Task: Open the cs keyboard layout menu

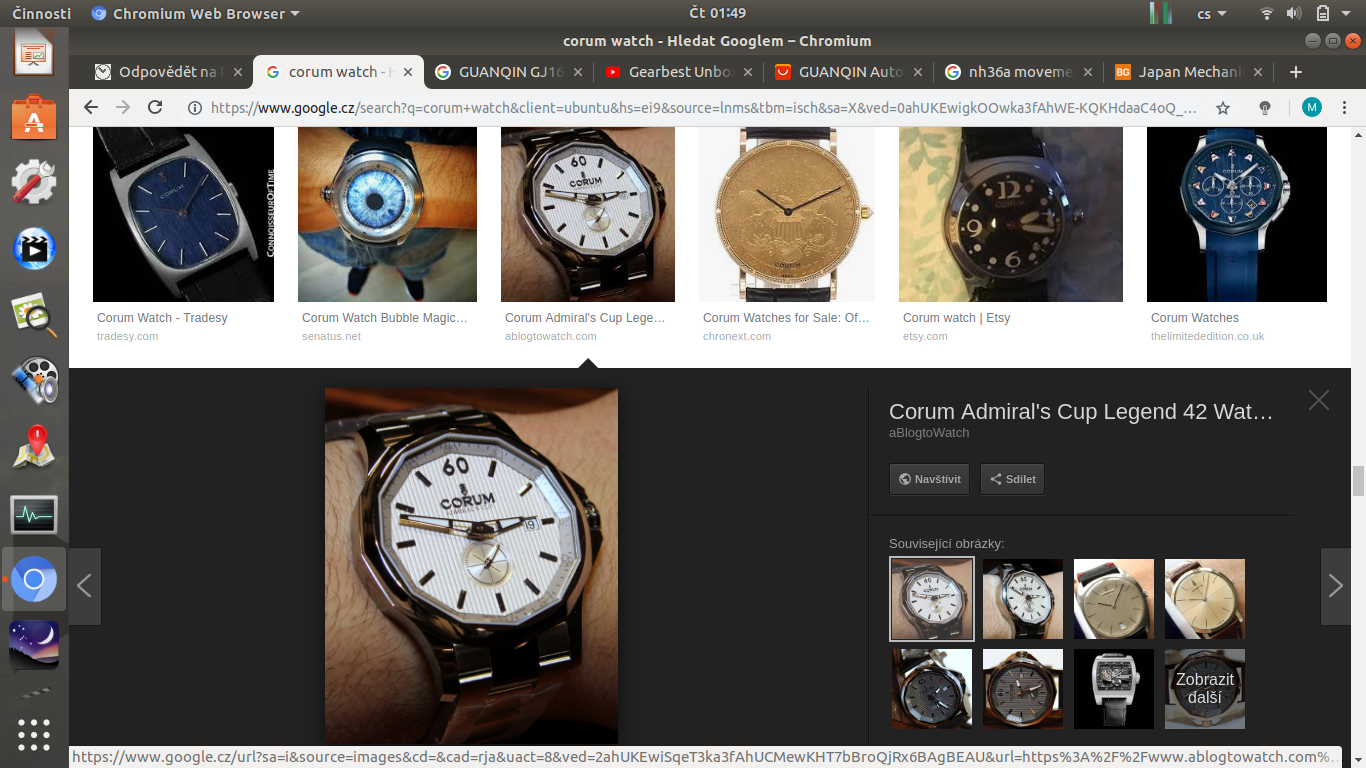Action: click(1212, 14)
